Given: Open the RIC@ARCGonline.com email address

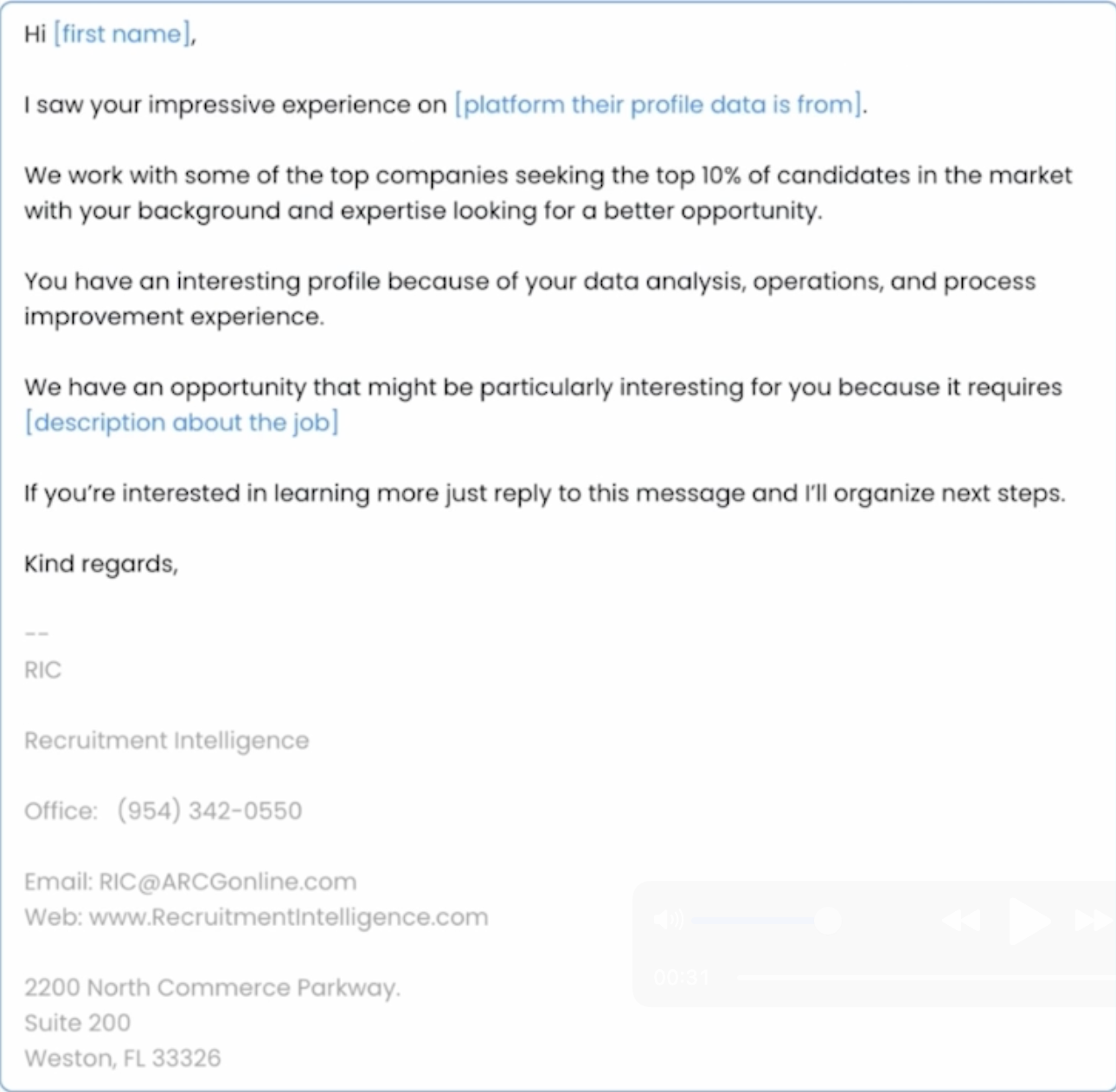Looking at the screenshot, I should coord(228,882).
